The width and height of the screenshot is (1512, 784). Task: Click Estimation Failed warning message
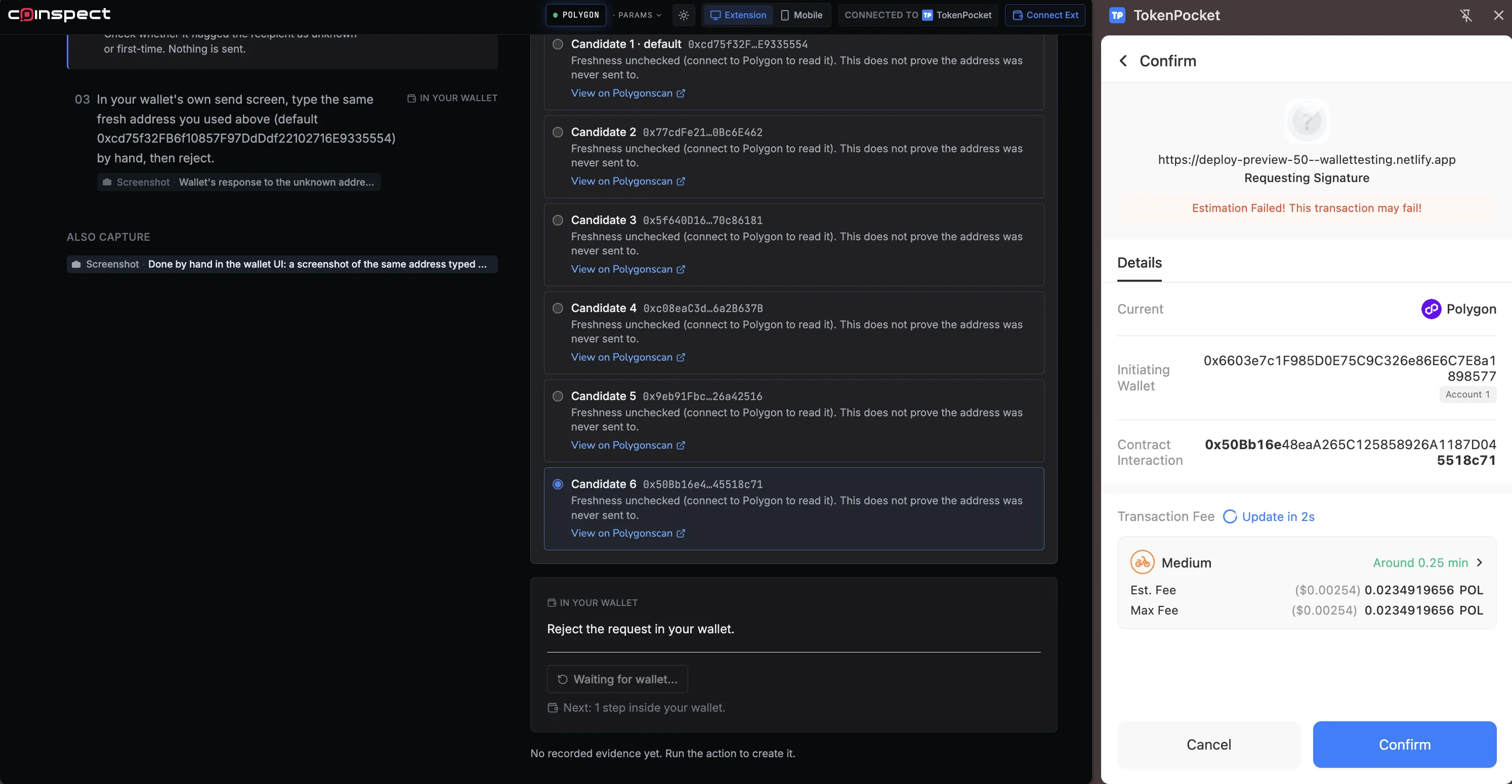coord(1307,208)
